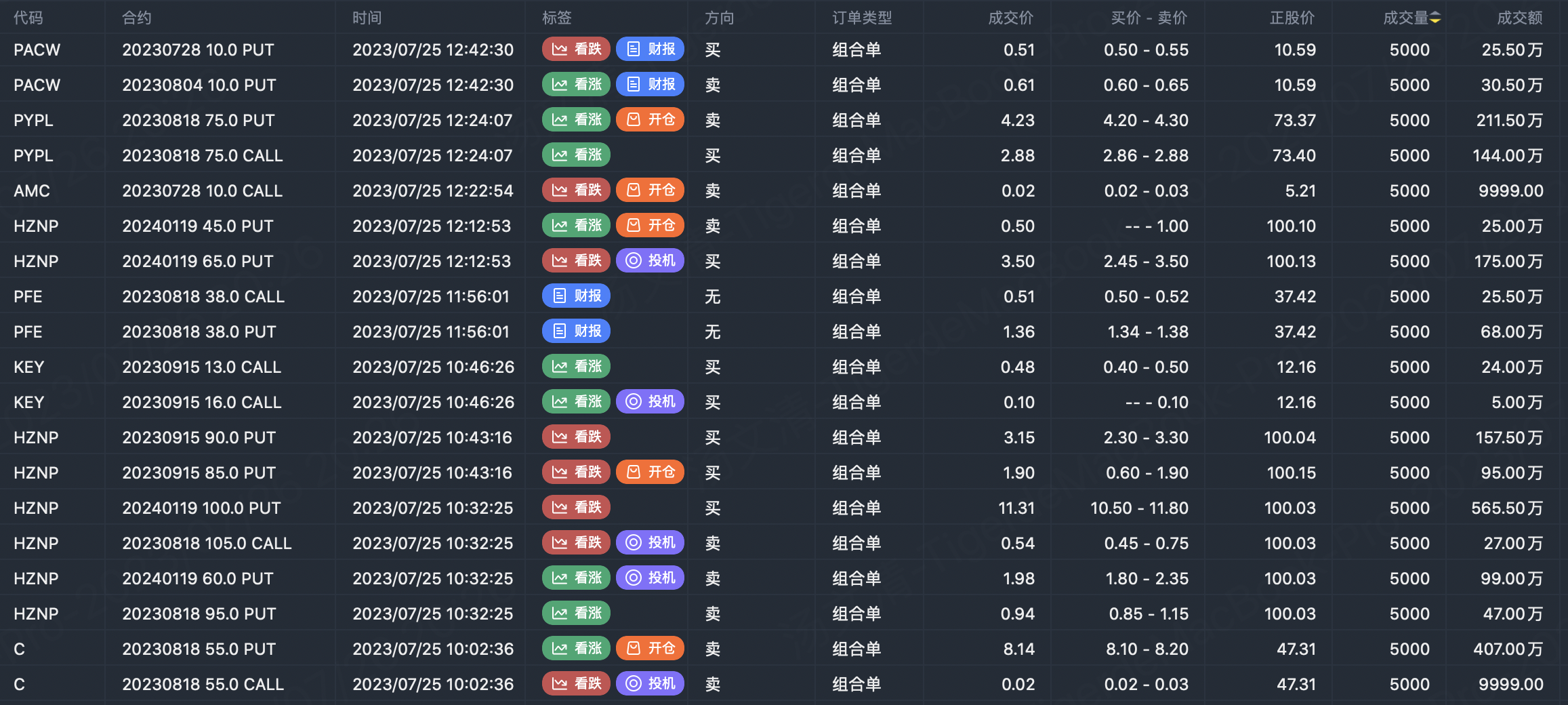
Task: Click the 看跌 tag on C 55.0 CALL row
Action: click(577, 684)
